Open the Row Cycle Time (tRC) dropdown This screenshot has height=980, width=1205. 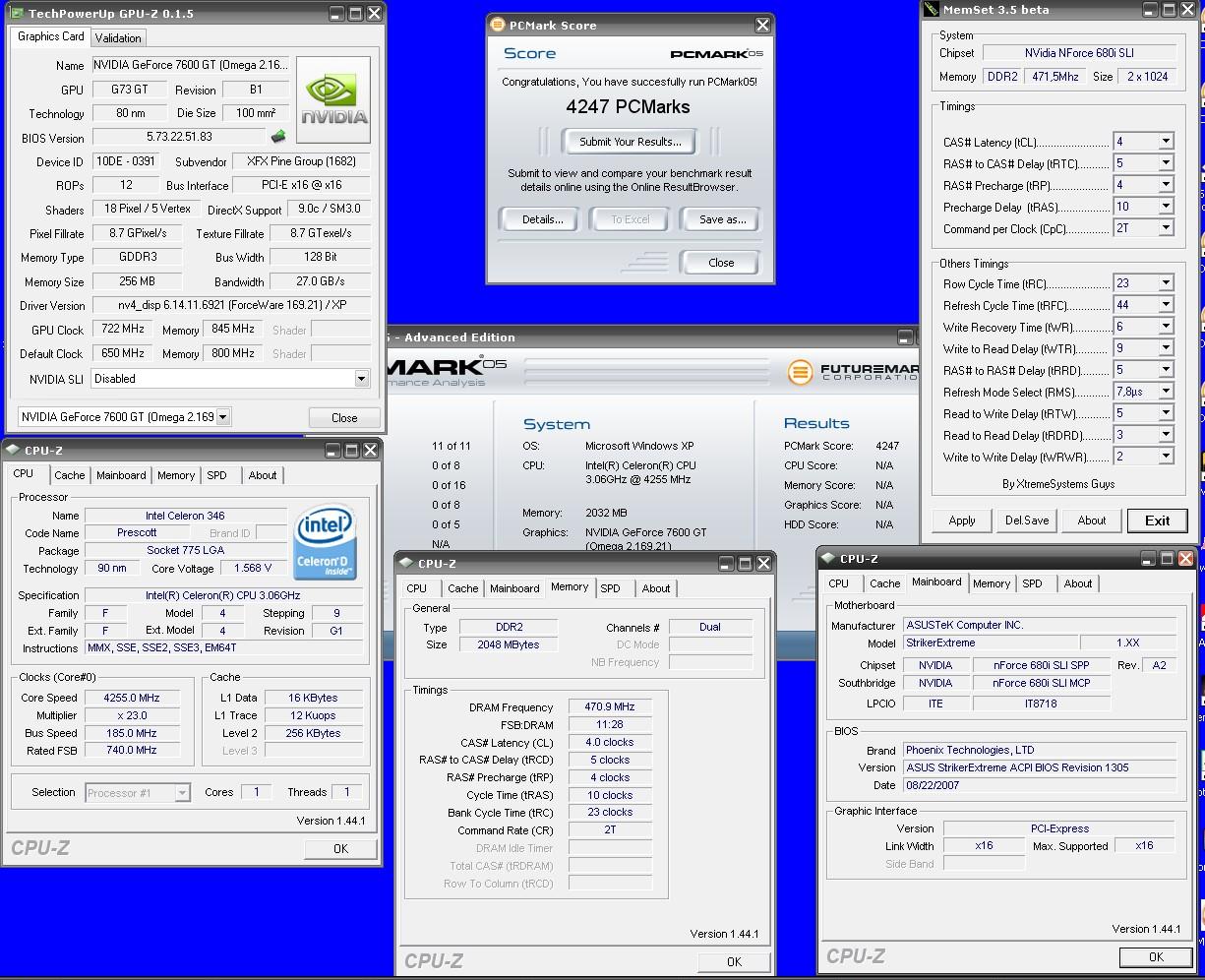tap(1166, 283)
